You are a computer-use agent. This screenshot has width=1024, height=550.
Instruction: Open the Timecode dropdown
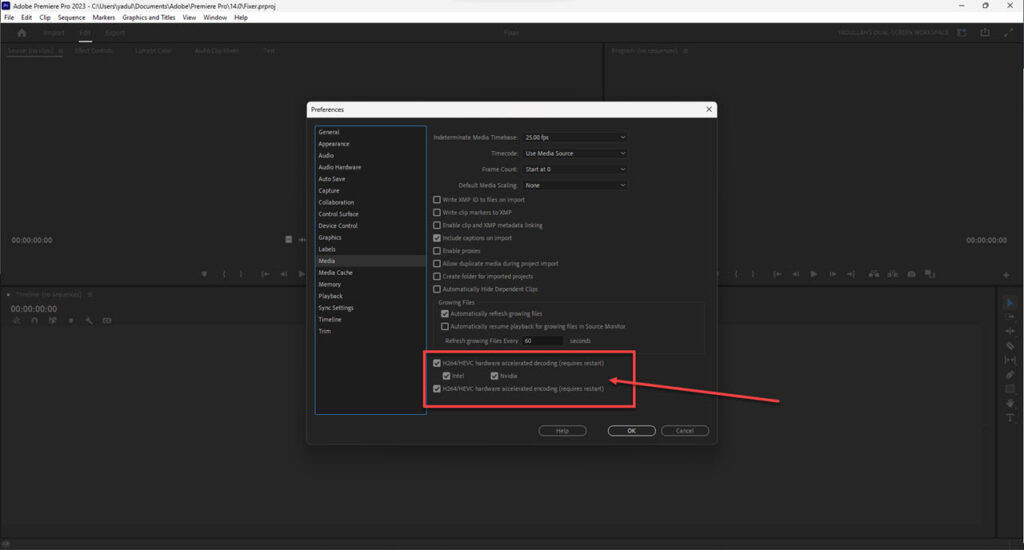click(x=575, y=154)
